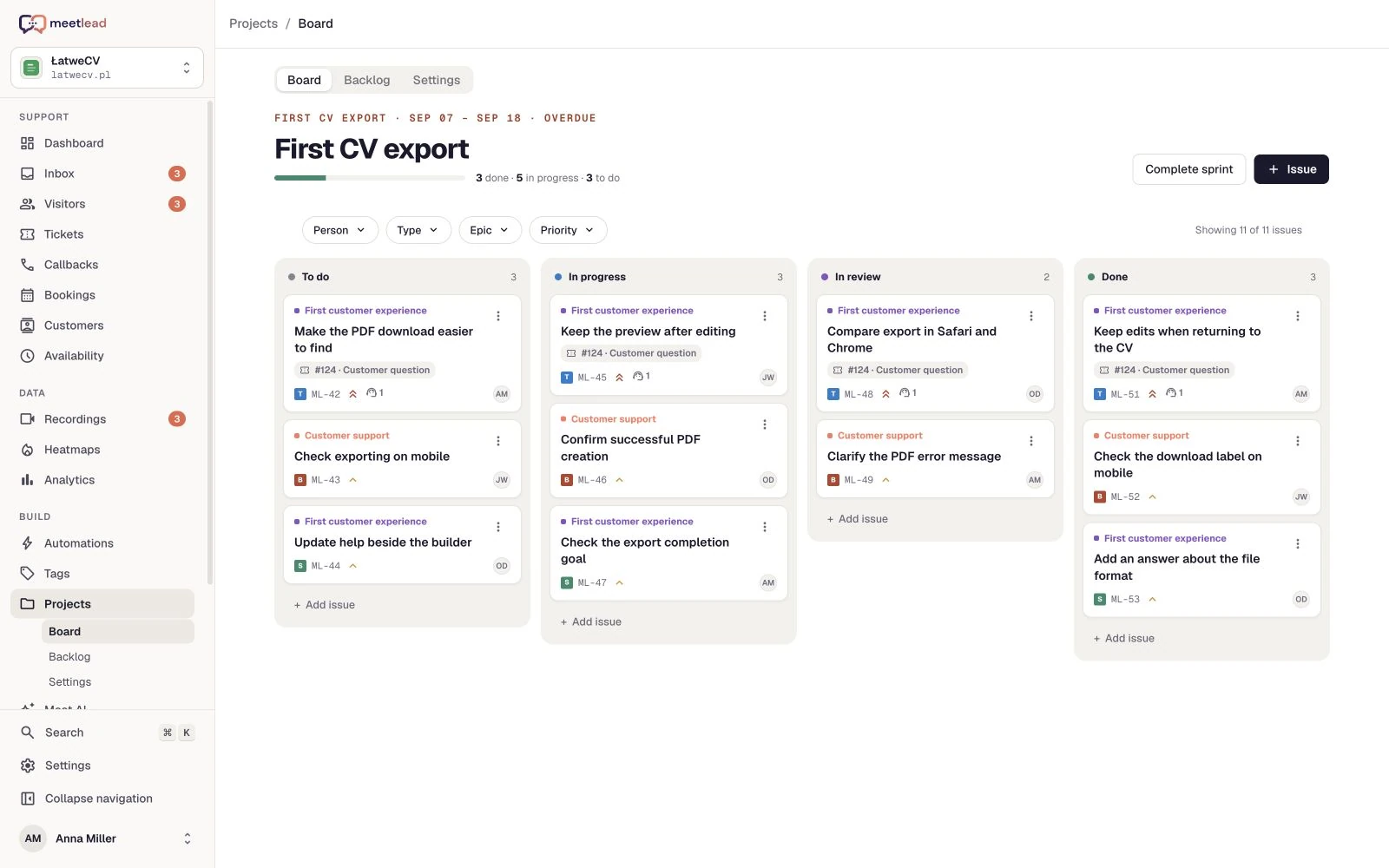Open the Person filter dropdown

tap(340, 230)
